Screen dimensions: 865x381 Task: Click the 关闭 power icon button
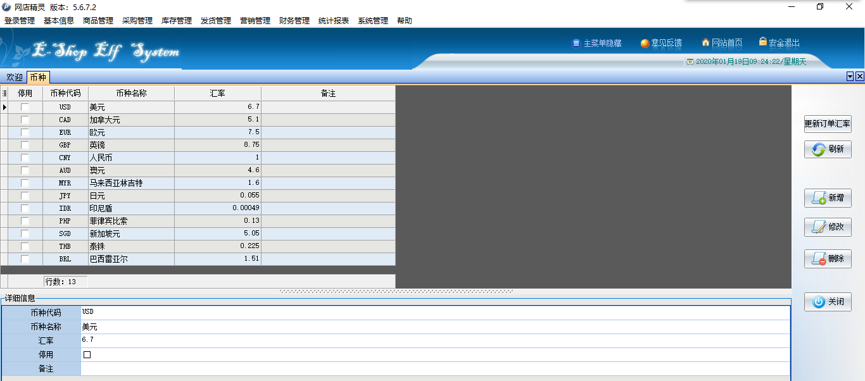pyautogui.click(x=827, y=302)
